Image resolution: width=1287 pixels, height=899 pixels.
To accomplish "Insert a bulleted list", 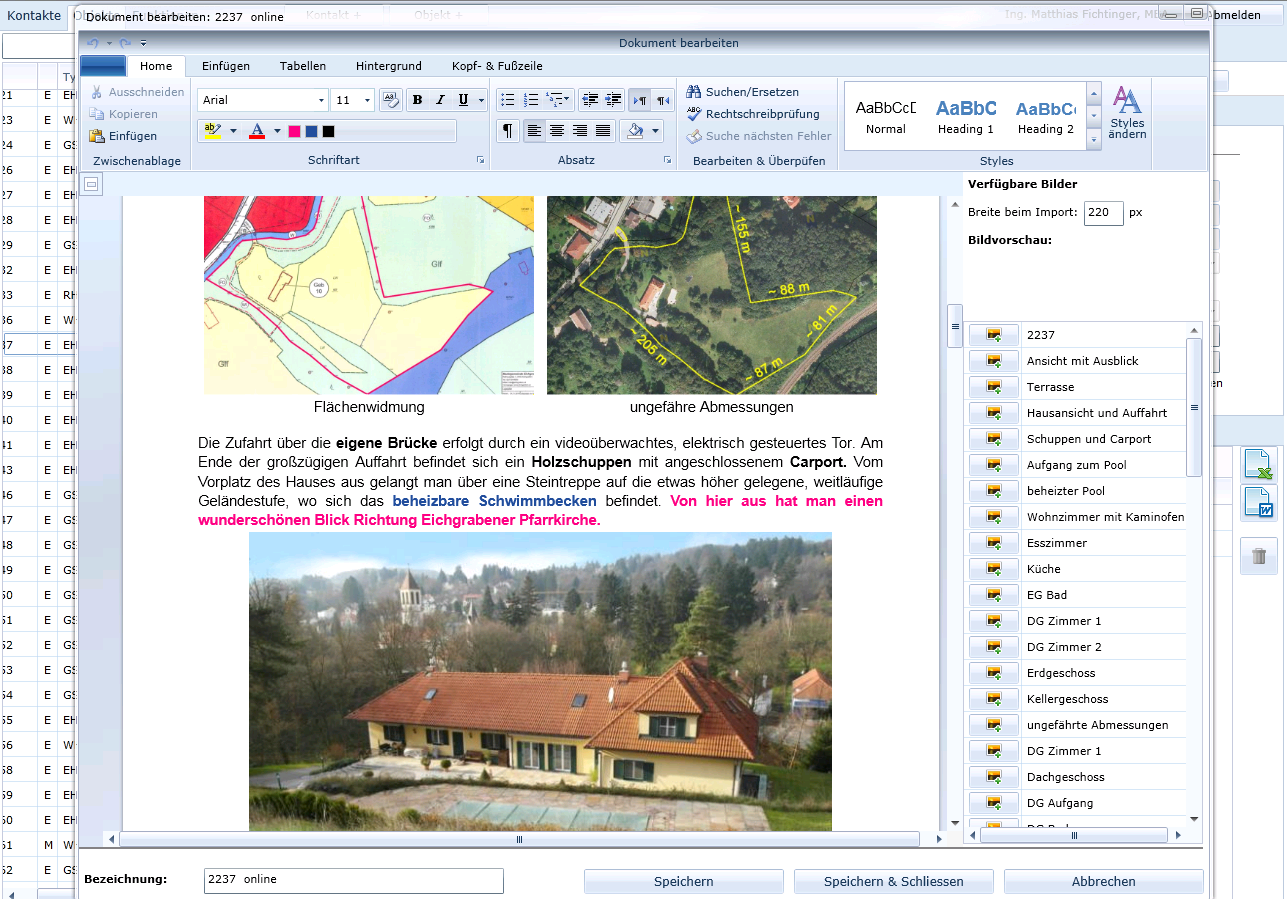I will point(507,100).
